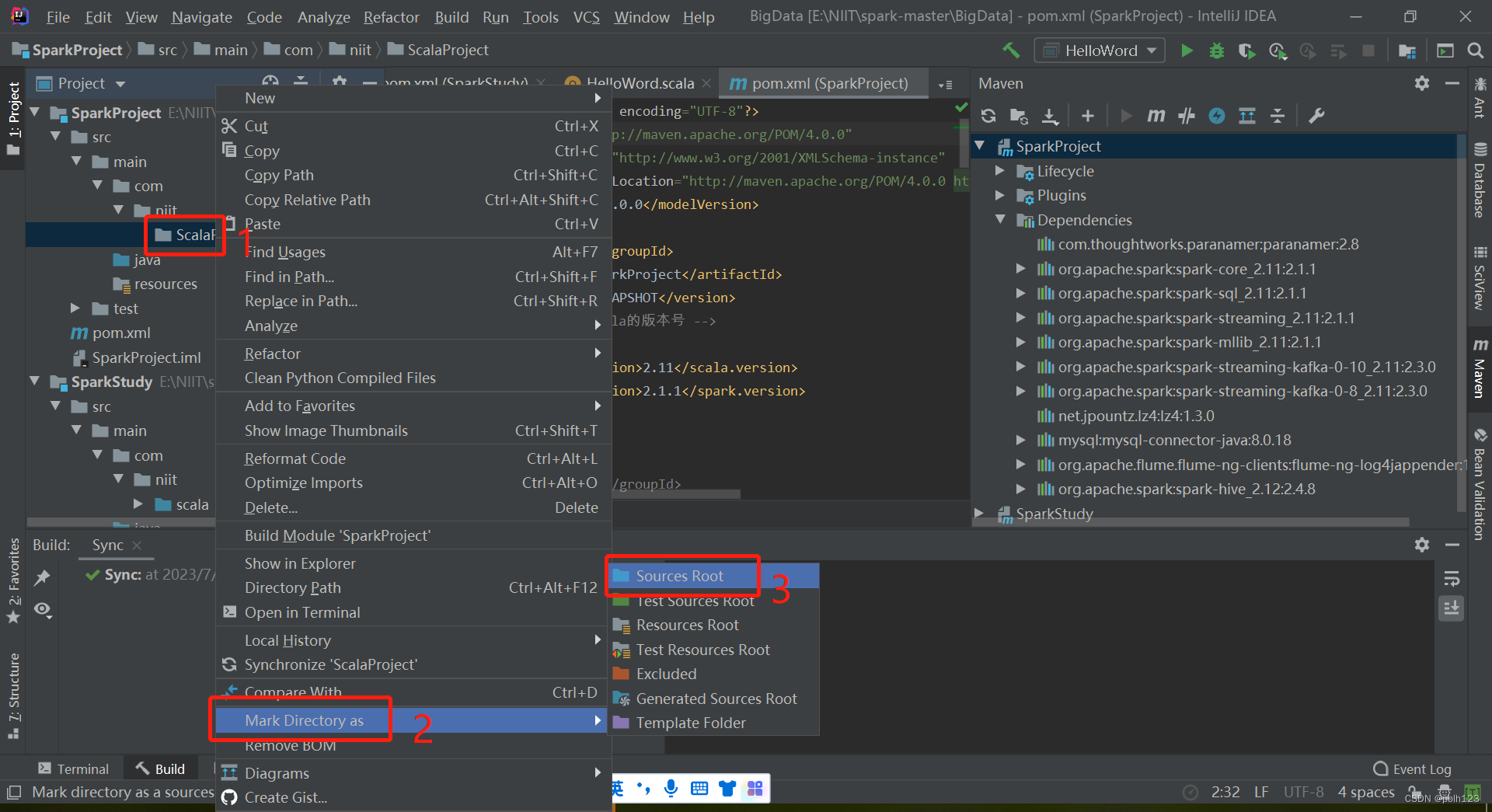Collapse the Dependencies node in Maven

[x=1000, y=220]
